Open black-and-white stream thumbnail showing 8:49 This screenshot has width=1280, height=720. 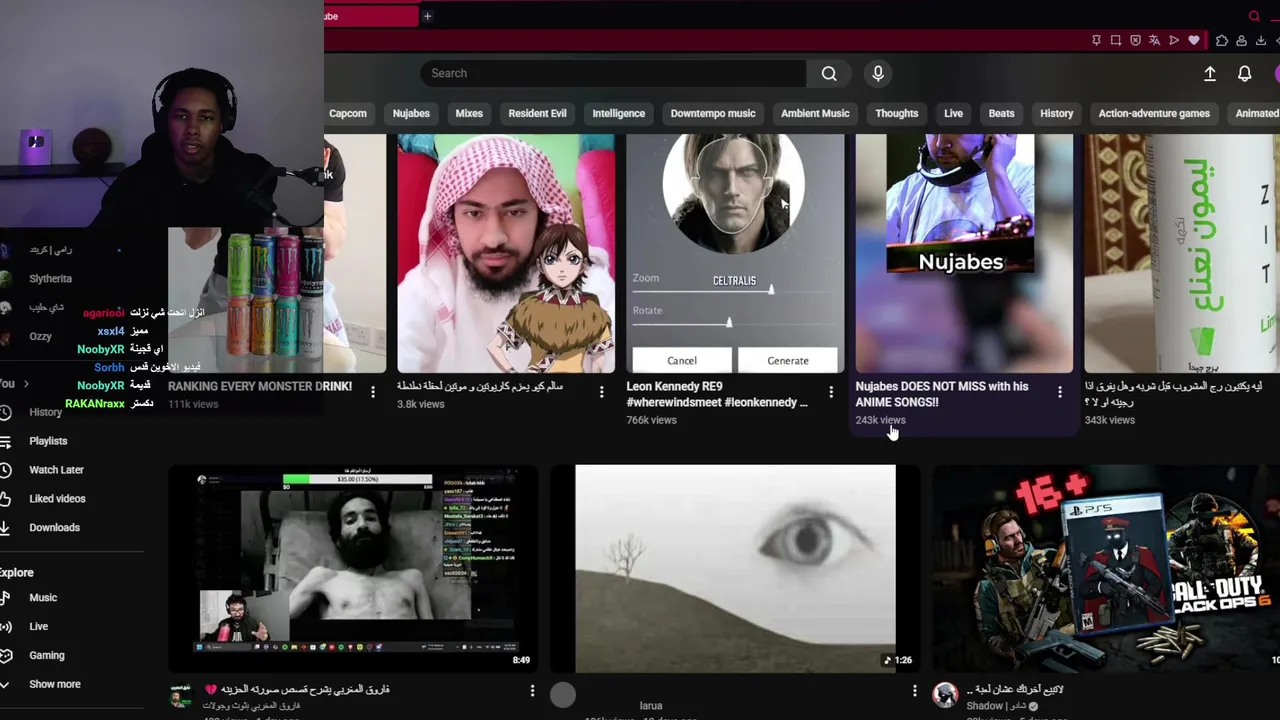click(x=353, y=568)
